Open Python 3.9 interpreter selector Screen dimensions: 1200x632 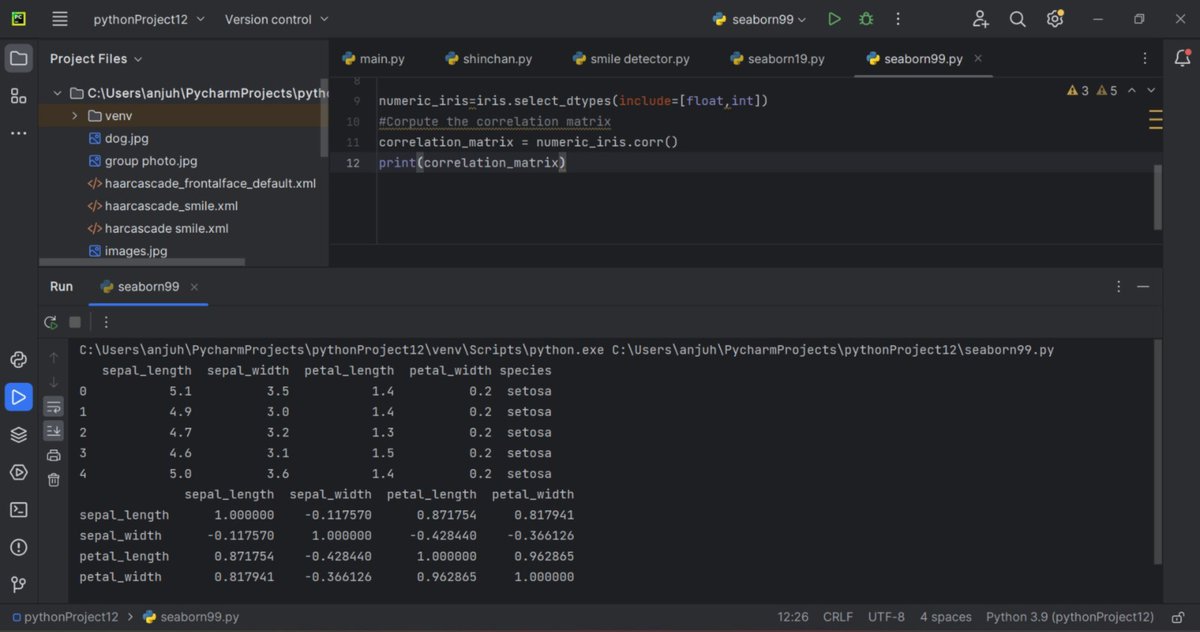pos(1070,617)
